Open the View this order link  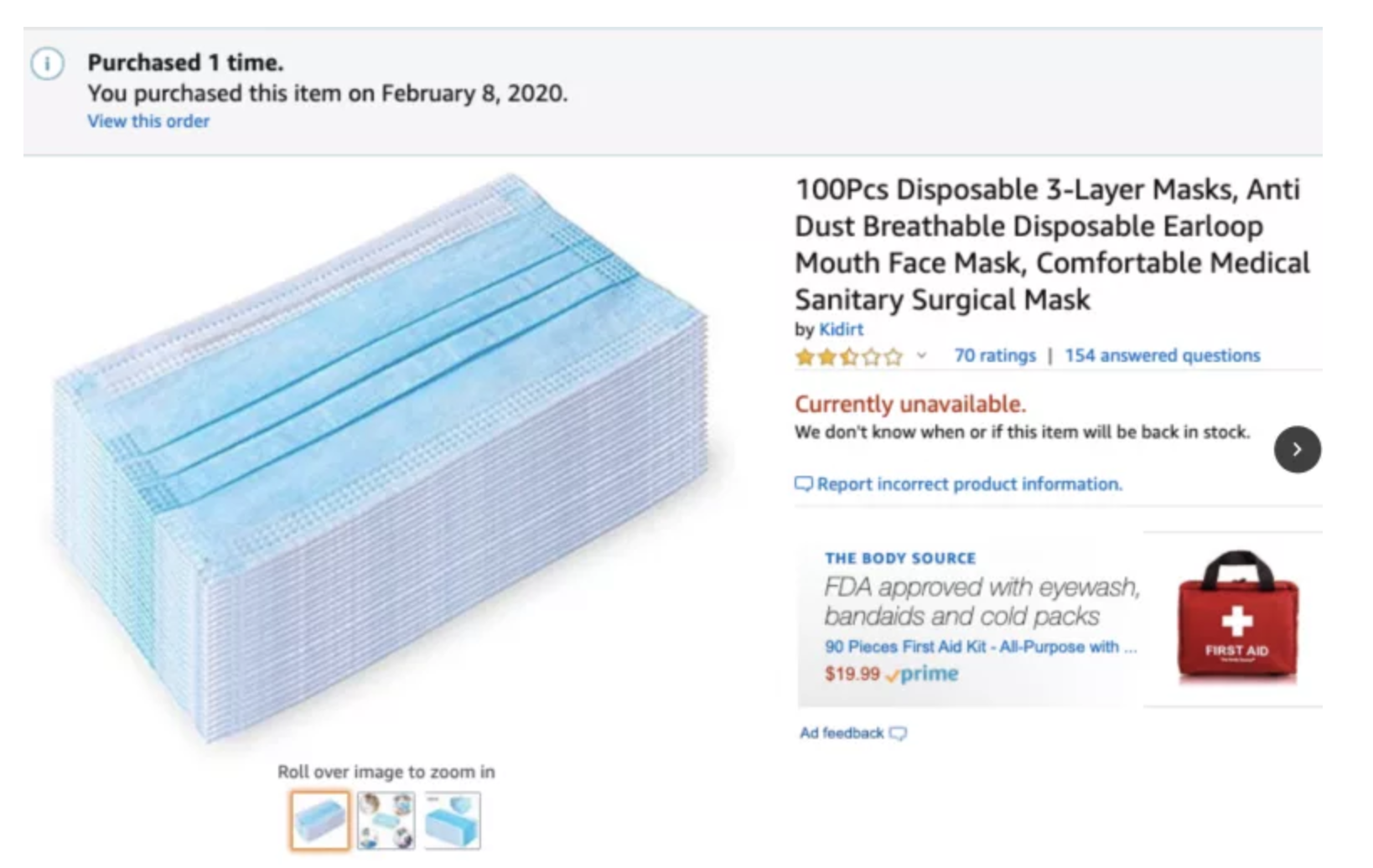148,121
